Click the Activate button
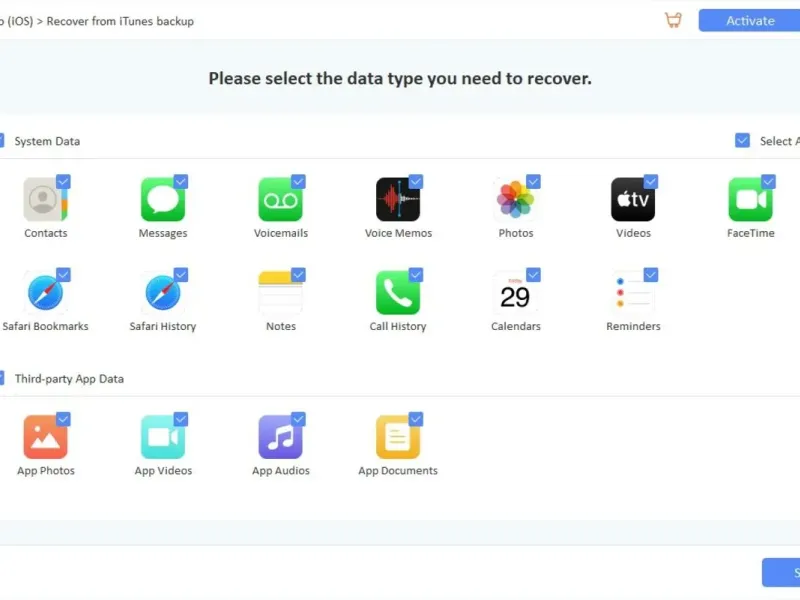This screenshot has width=800, height=600. point(749,21)
